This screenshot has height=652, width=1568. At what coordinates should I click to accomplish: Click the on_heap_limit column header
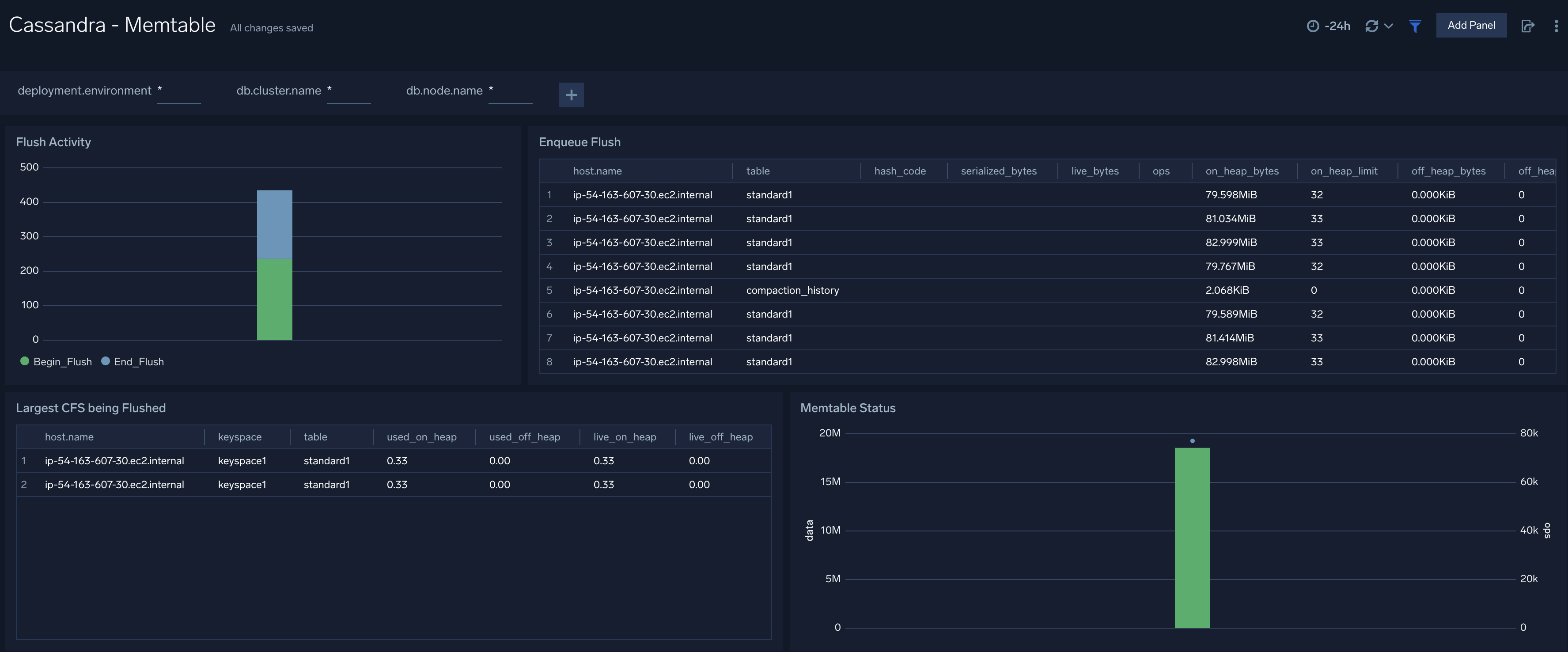point(1343,171)
